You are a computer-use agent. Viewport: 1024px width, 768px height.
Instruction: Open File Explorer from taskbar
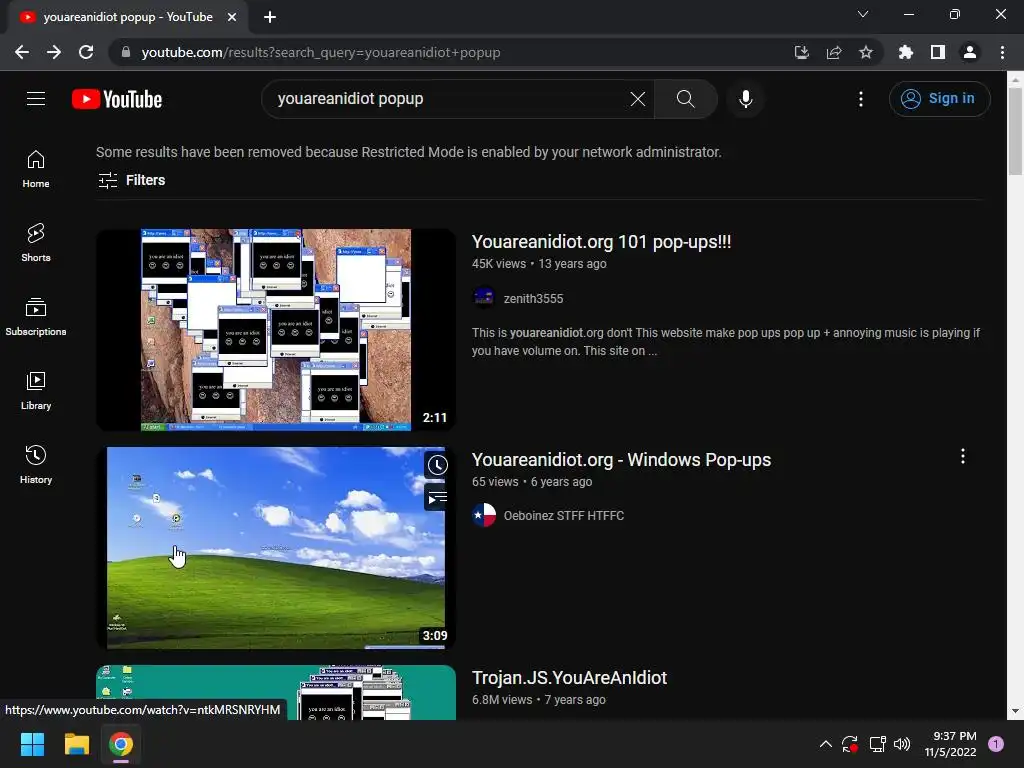(x=76, y=744)
